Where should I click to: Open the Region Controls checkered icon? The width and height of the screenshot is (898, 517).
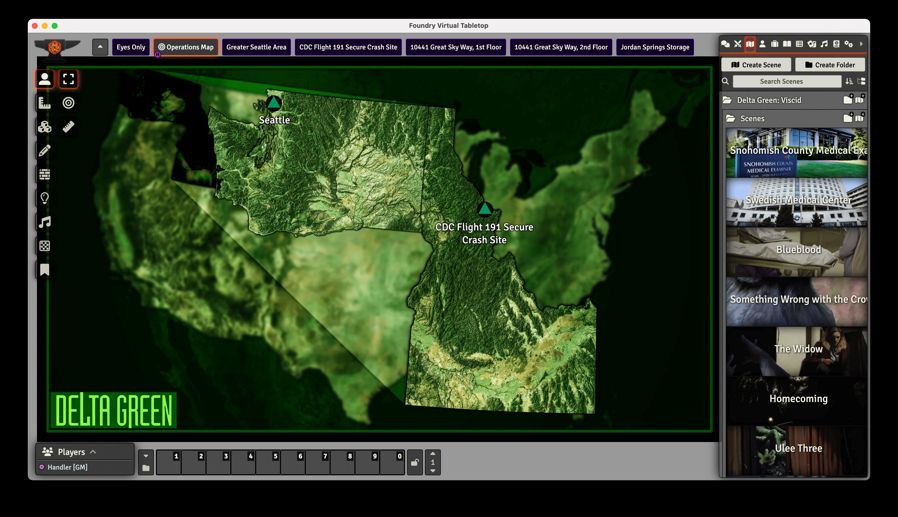(45, 246)
